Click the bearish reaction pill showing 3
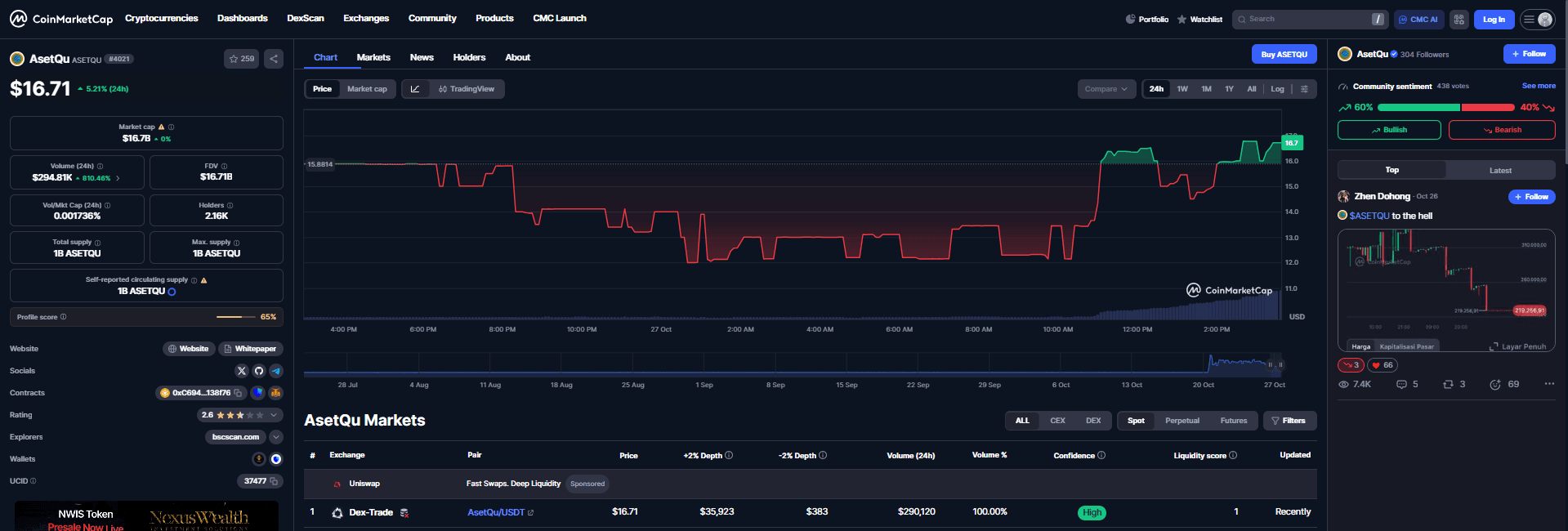1568x531 pixels. coord(1351,365)
